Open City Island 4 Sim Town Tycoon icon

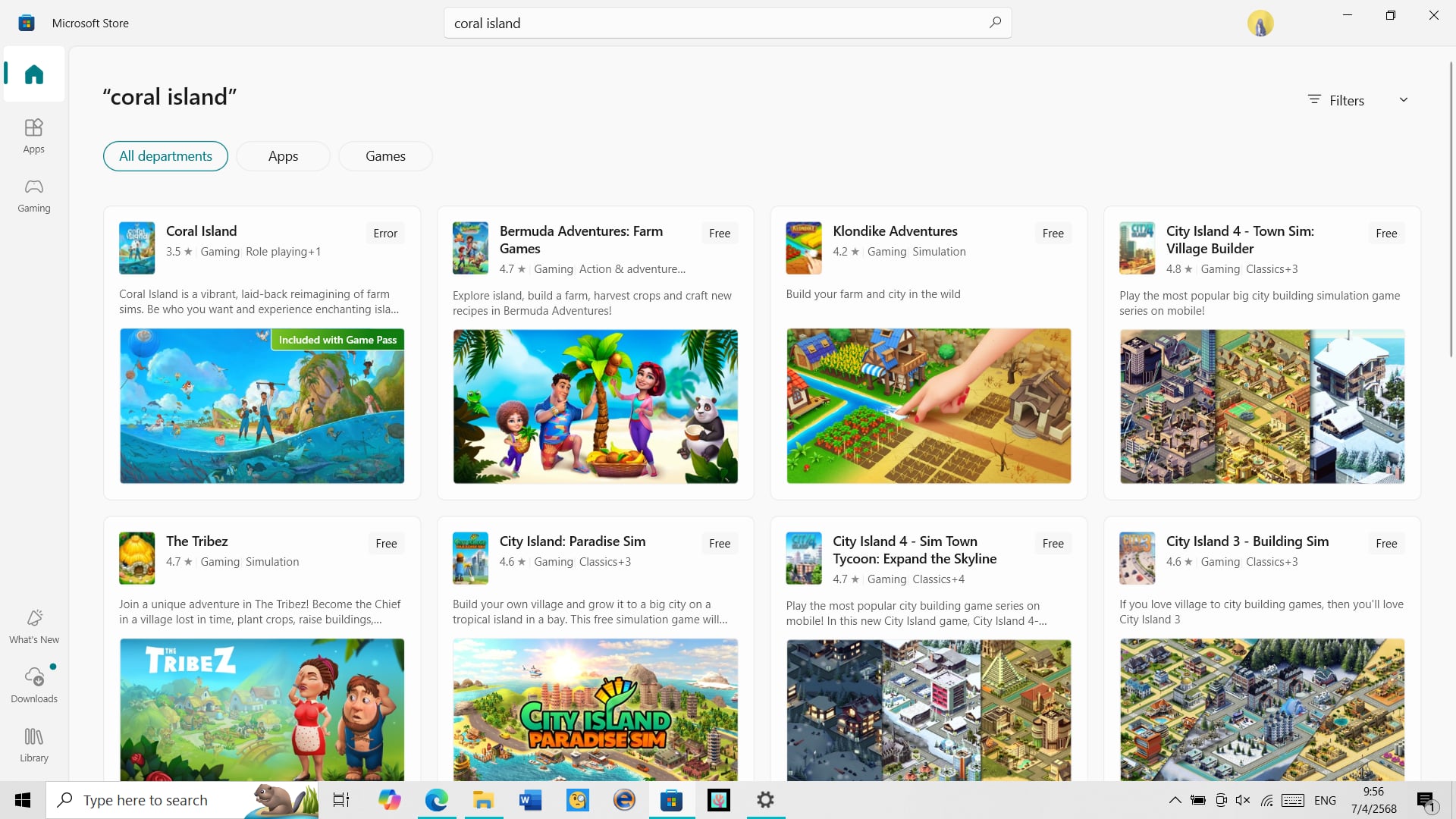click(x=804, y=558)
